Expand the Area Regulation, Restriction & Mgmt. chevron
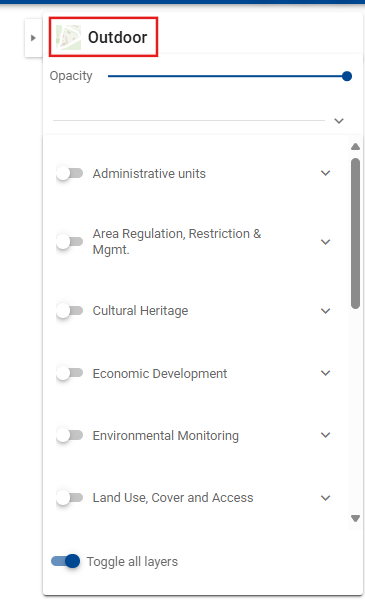 pos(326,242)
